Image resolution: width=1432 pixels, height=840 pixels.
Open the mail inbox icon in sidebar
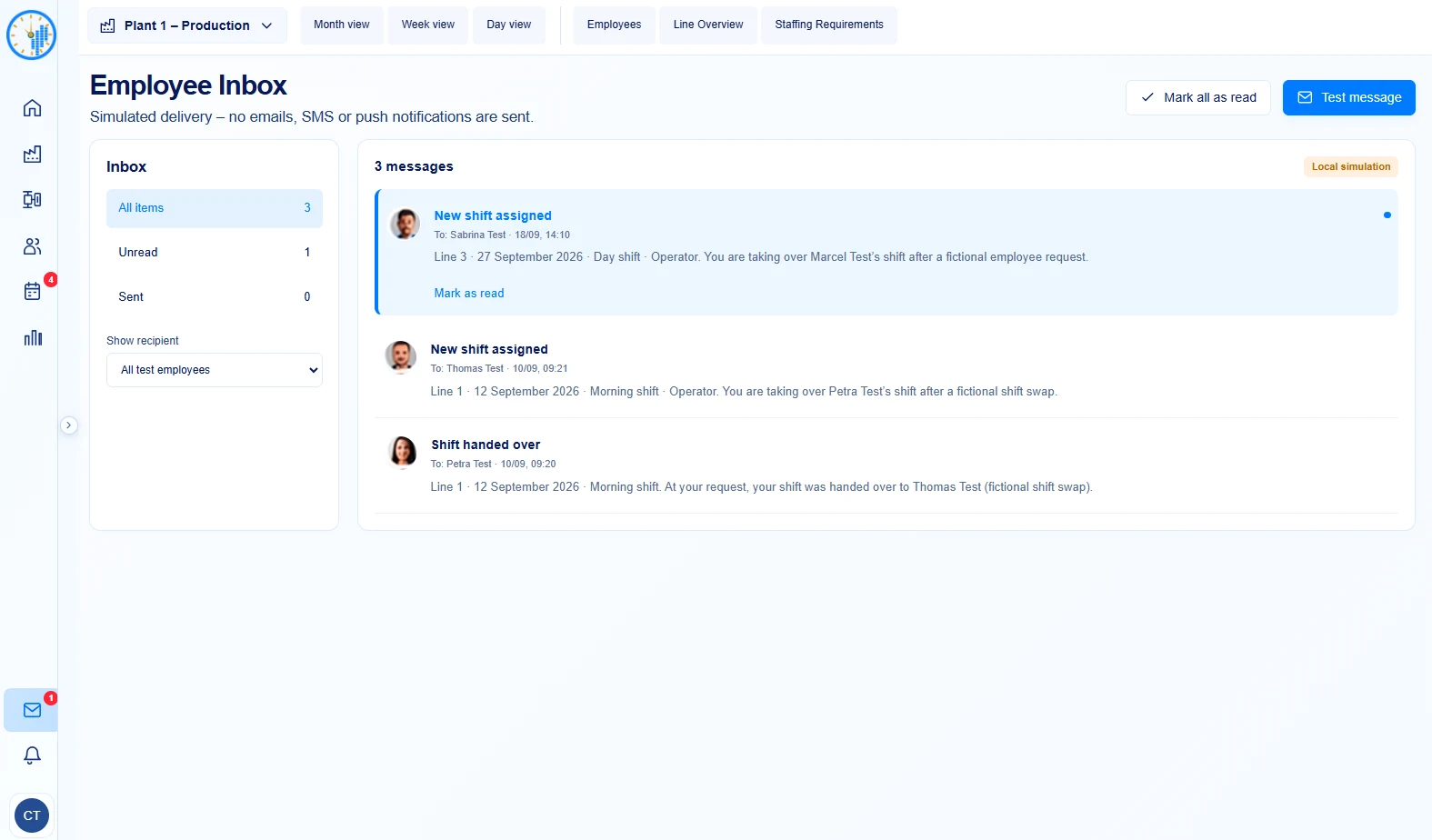(32, 710)
